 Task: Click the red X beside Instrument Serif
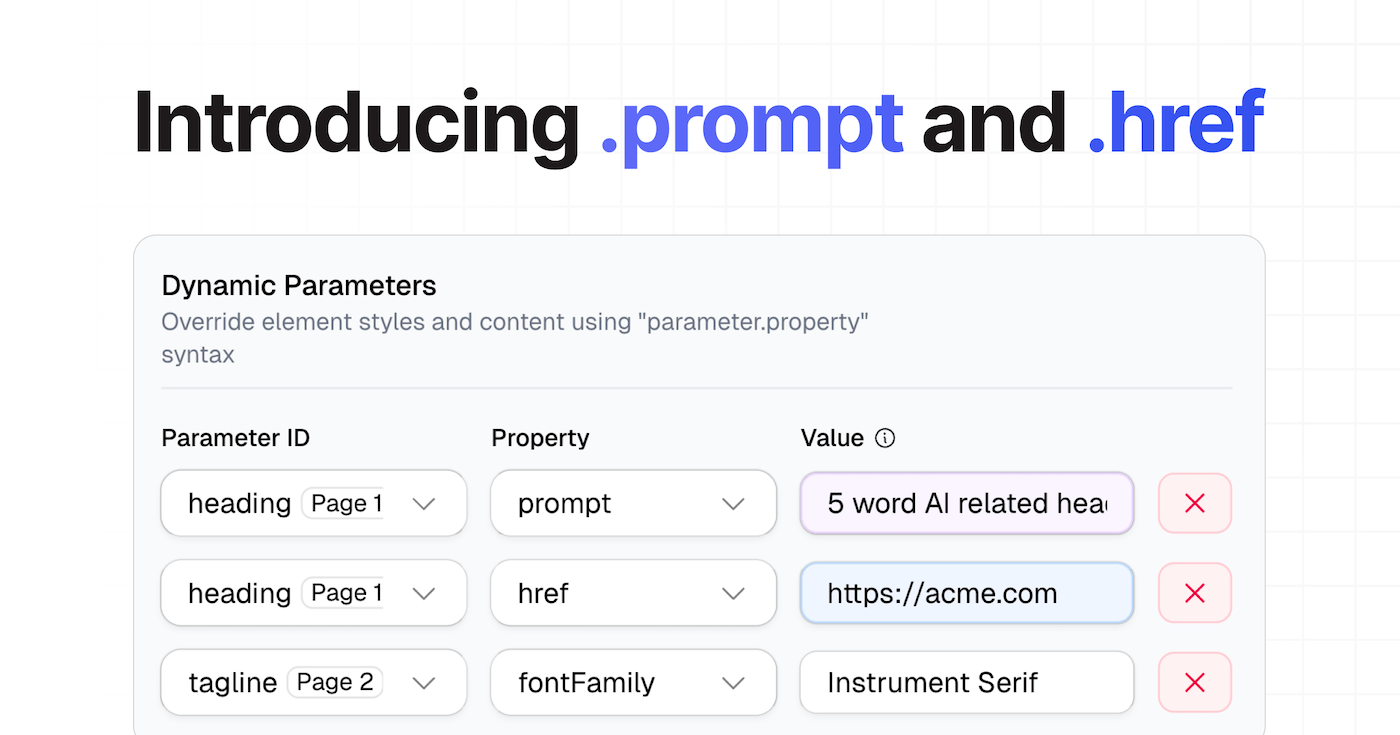tap(1195, 682)
